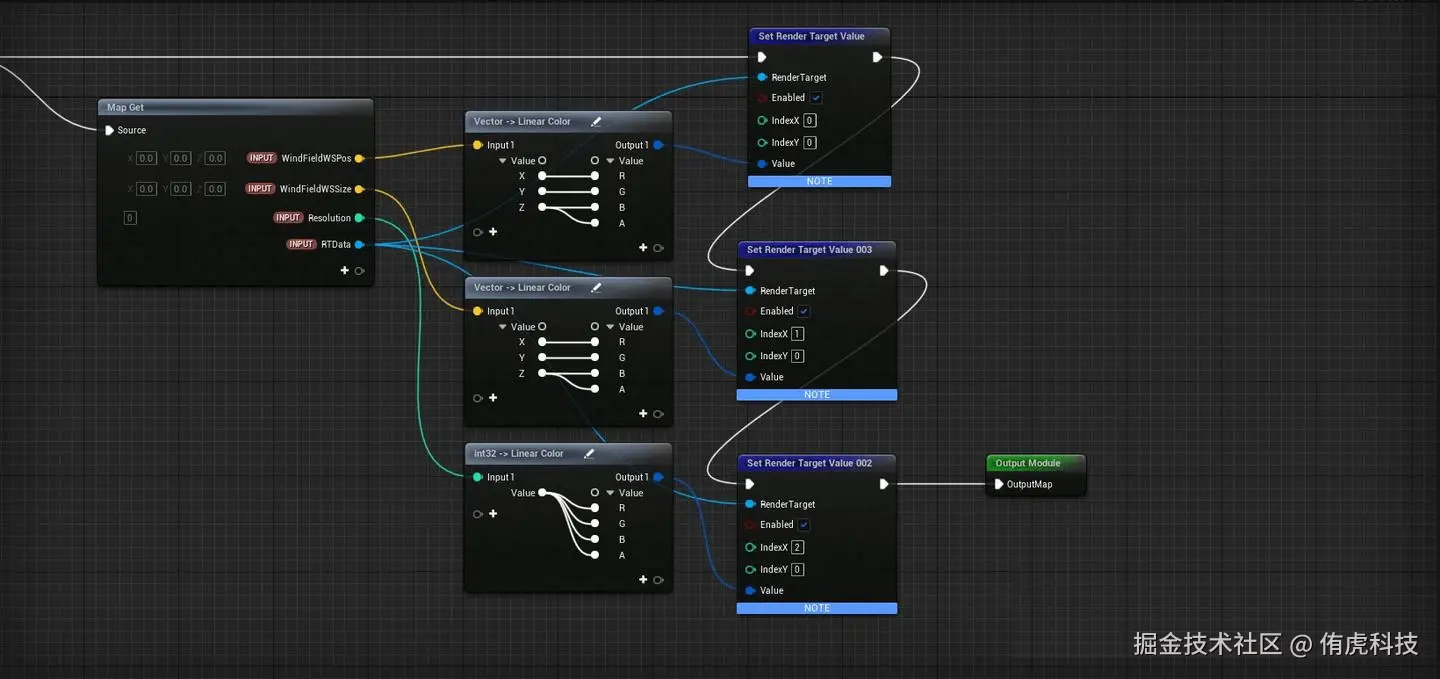The image size is (1440, 679).
Task: Click the Z field of WindFieldWSSize
Action: coord(216,189)
